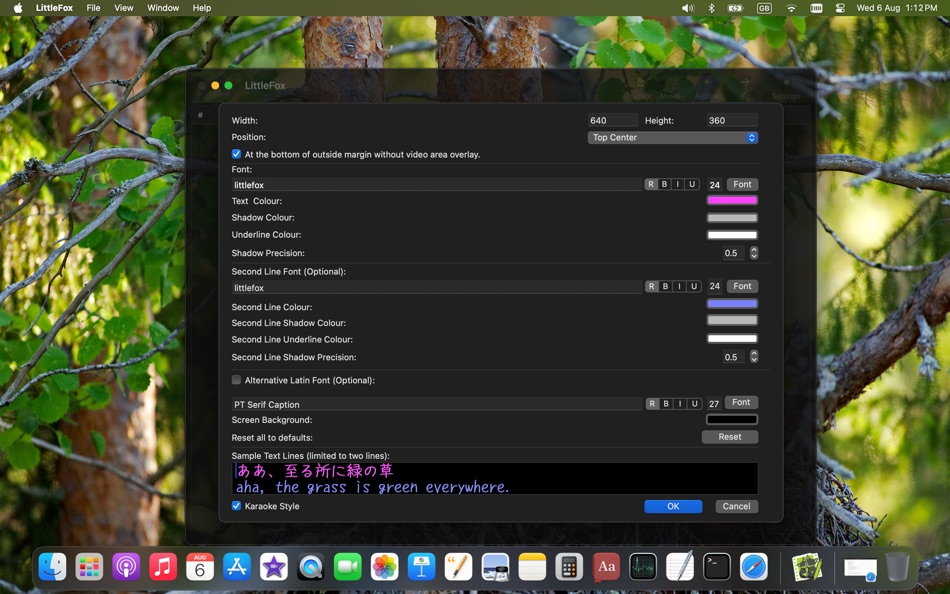Increase Shadow Precision using the stepper arrow

753,249
